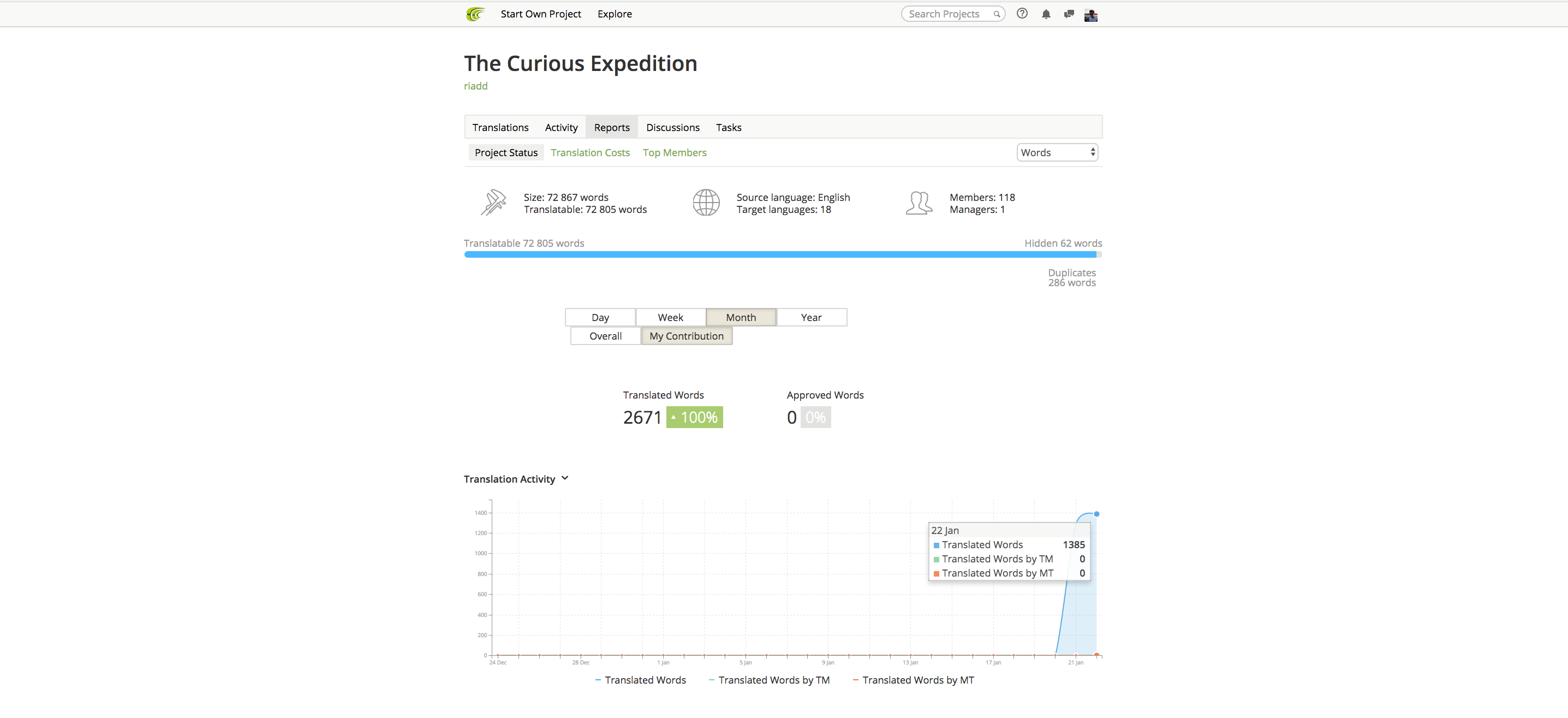Click 'Source language: English' text

click(x=793, y=197)
